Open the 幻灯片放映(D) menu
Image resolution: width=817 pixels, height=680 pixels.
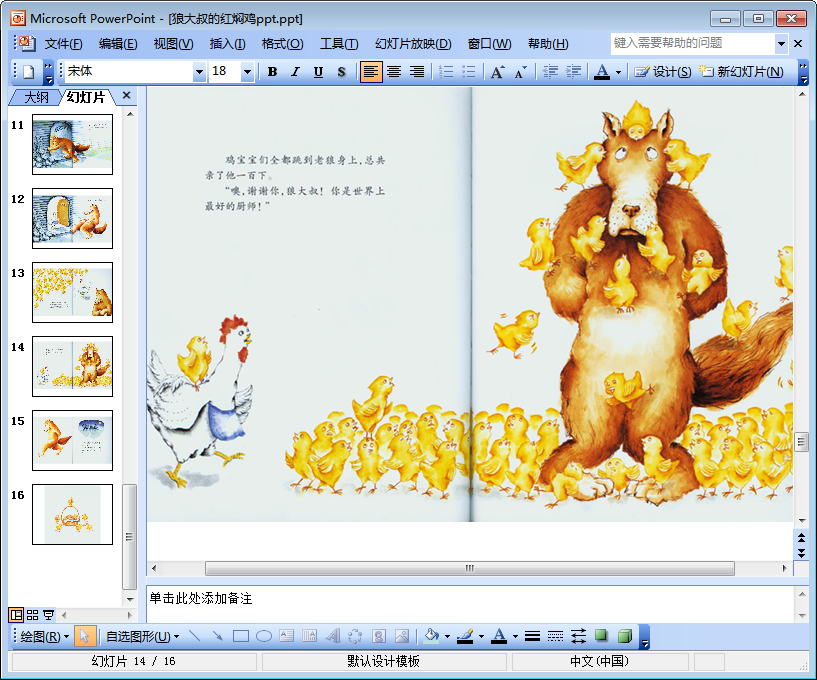pyautogui.click(x=413, y=44)
